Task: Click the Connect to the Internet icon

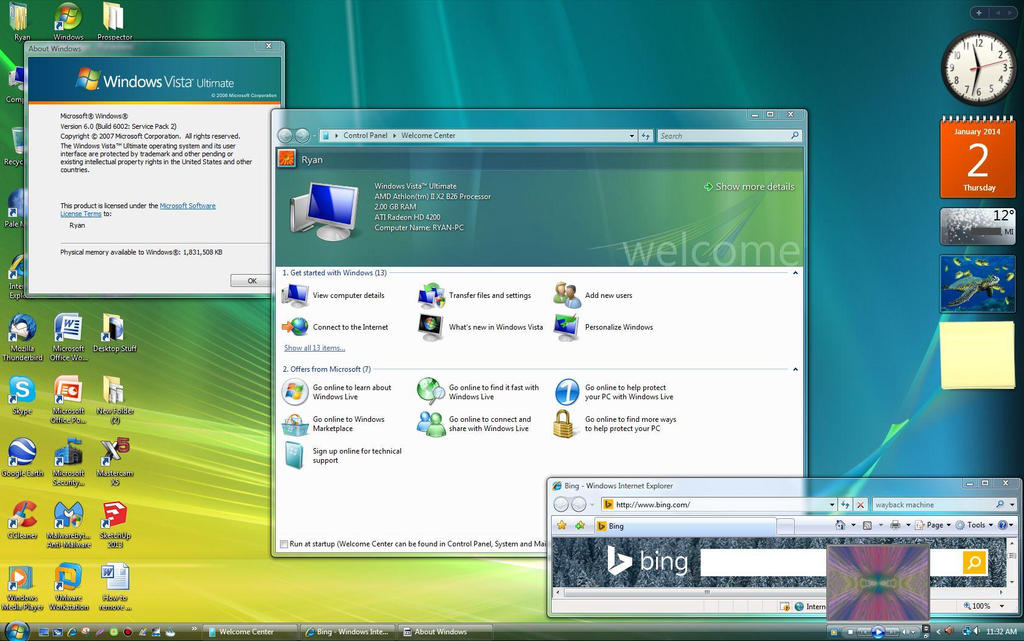Action: 295,326
